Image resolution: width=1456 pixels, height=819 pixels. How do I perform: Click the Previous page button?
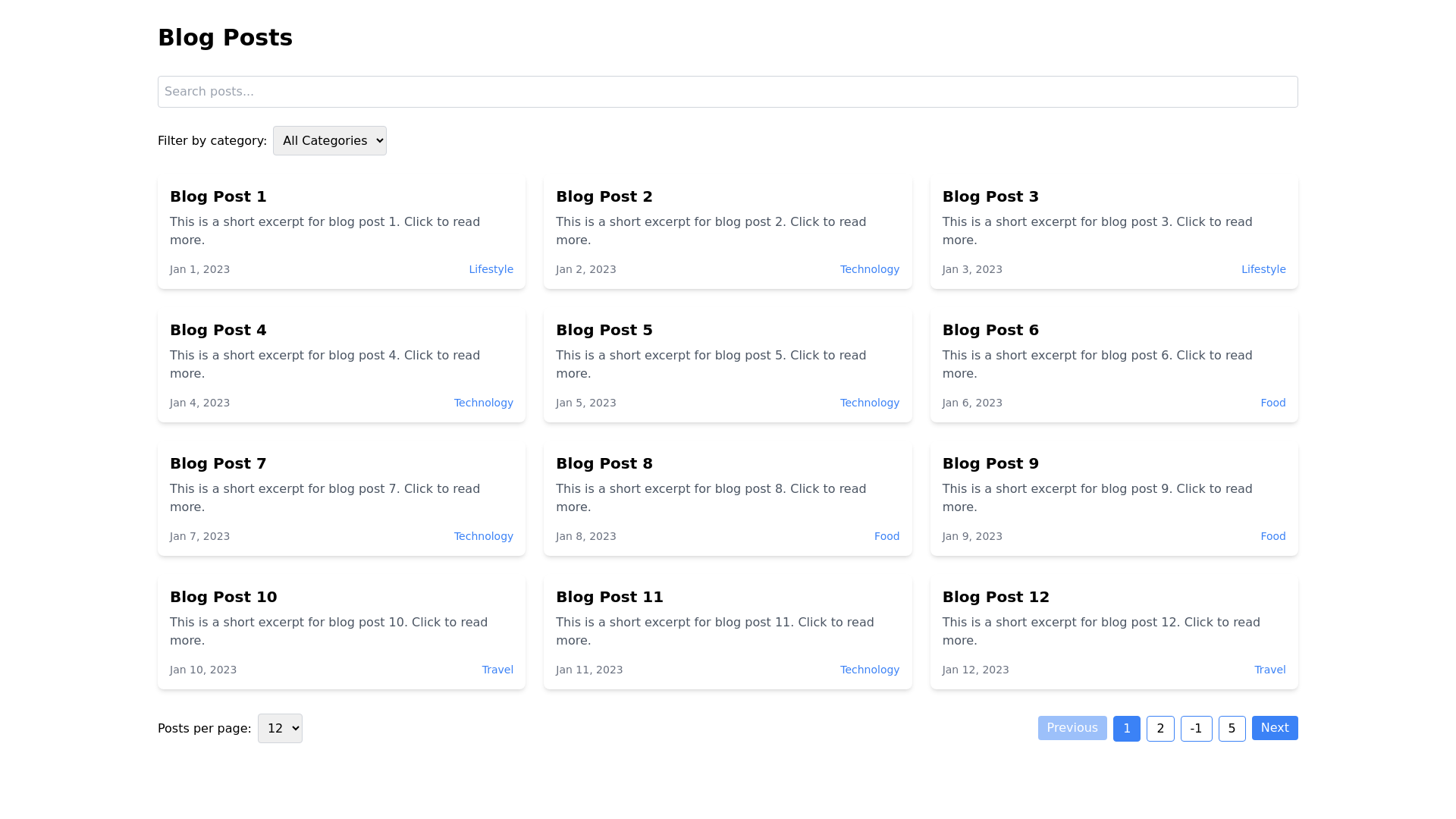(1072, 728)
